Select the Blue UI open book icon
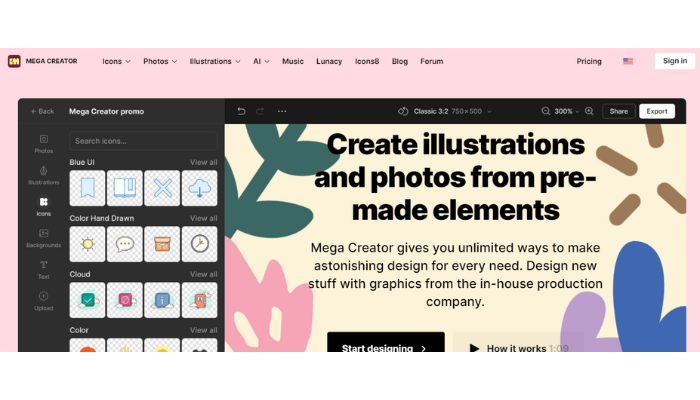 125,188
